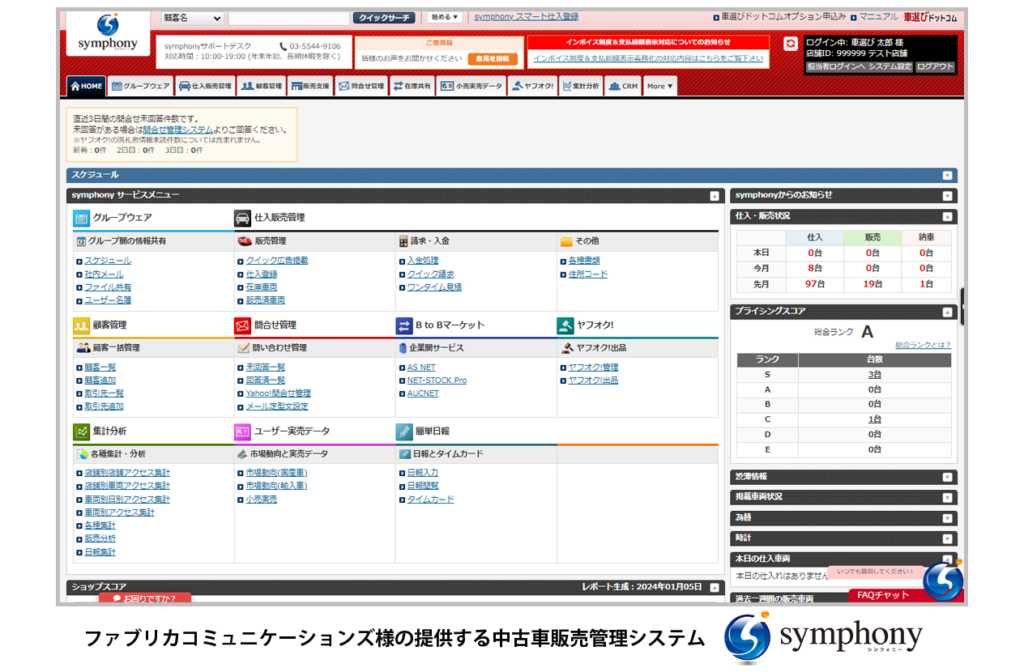Open システム設定 from the login box
Image resolution: width=1024 pixels, height=672 pixels.
tap(889, 67)
